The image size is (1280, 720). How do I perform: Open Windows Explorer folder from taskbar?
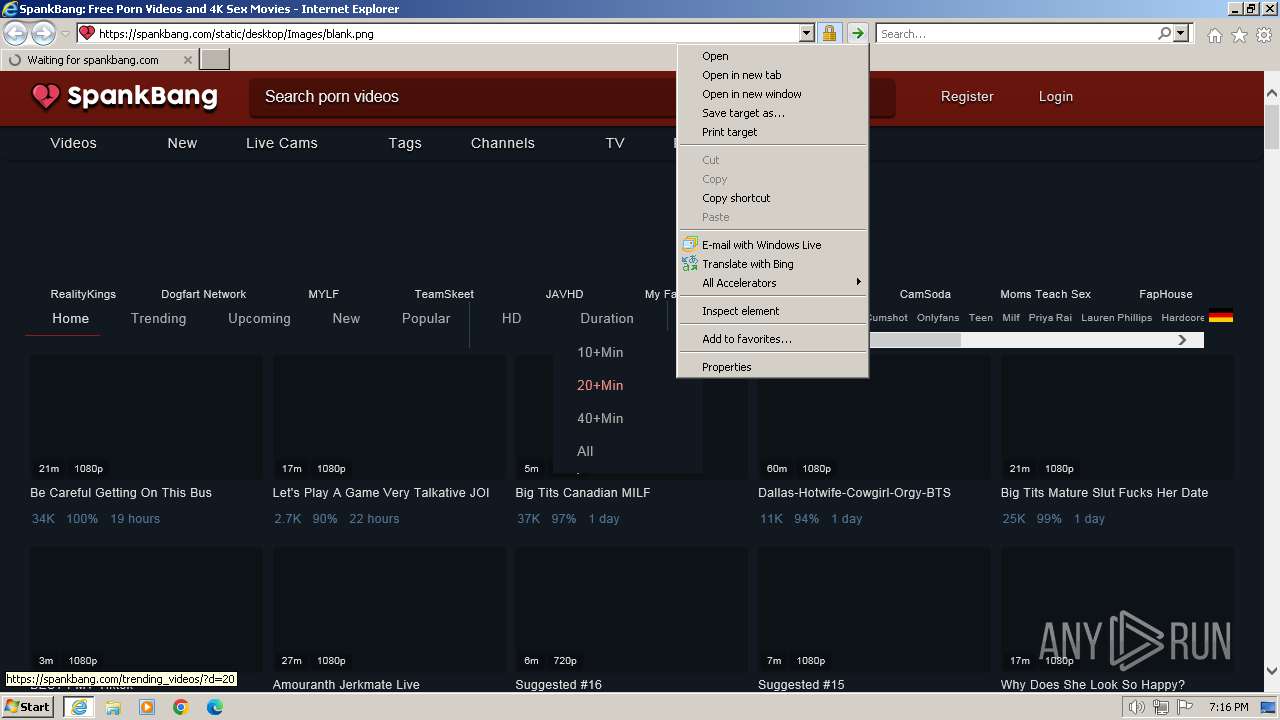(113, 707)
